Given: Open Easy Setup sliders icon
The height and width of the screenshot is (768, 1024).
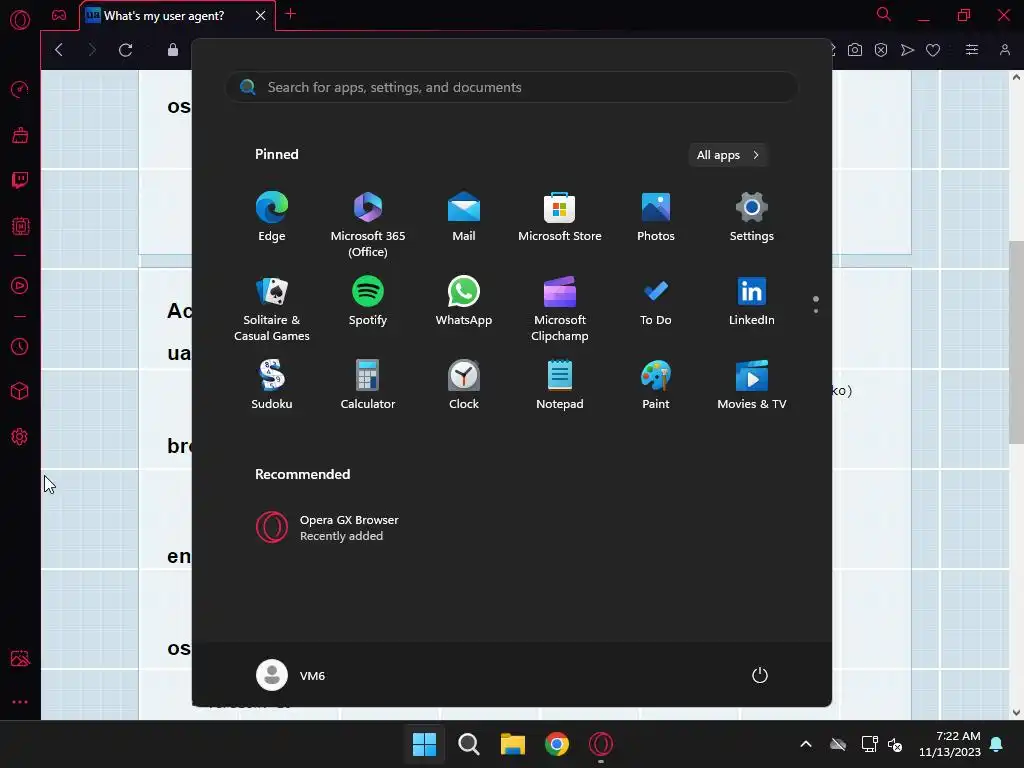Looking at the screenshot, I should tap(972, 50).
